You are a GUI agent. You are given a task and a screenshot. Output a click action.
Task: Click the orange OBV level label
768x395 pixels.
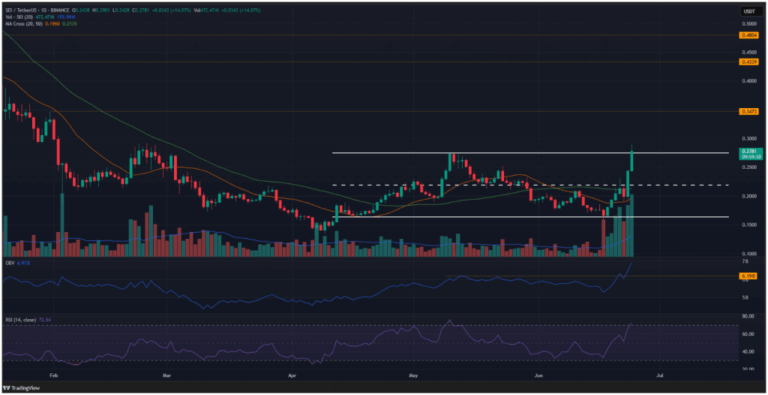pos(748,276)
